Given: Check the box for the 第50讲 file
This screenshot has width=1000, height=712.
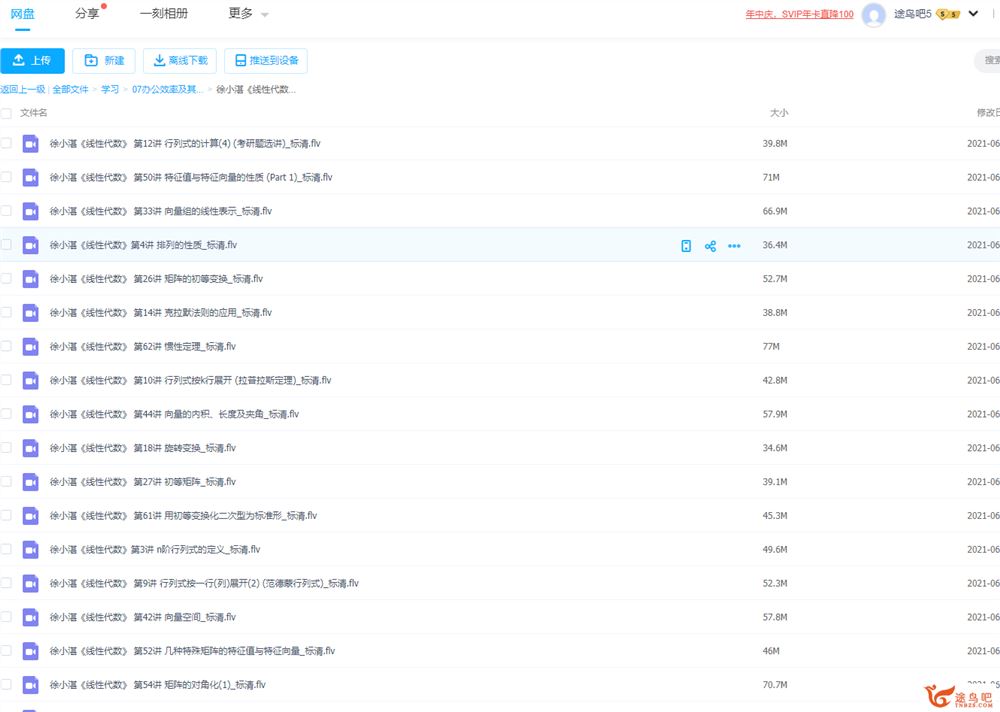Looking at the screenshot, I should click(6, 177).
